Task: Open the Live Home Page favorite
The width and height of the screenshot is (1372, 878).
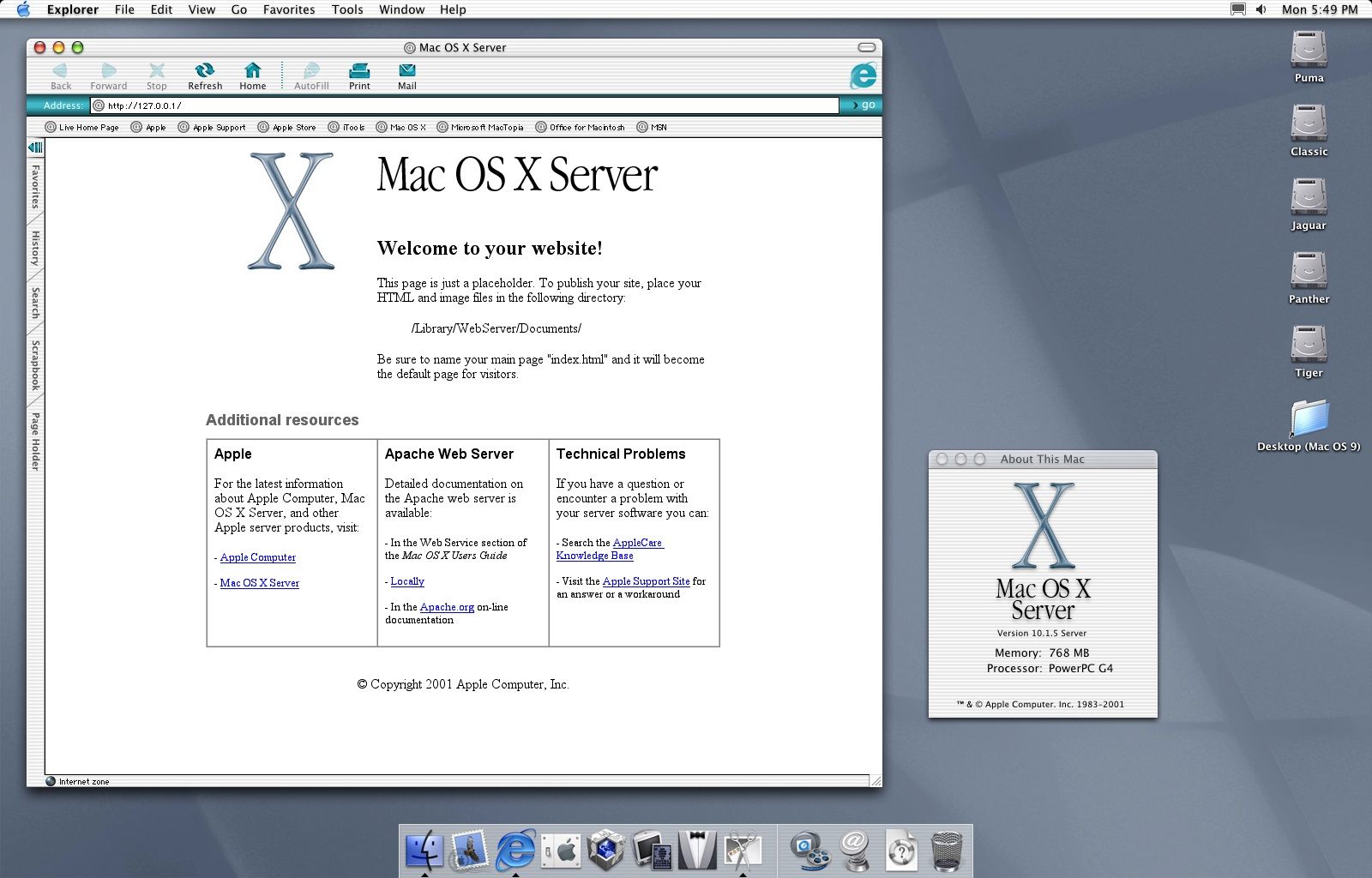Action: pyautogui.click(x=82, y=127)
